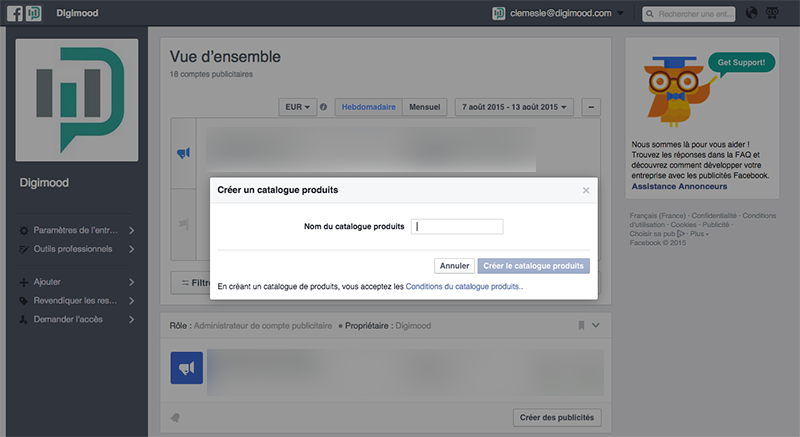Close the Créer un catalogue produits dialog
Screen dimensions: 800x437
pos(586,190)
